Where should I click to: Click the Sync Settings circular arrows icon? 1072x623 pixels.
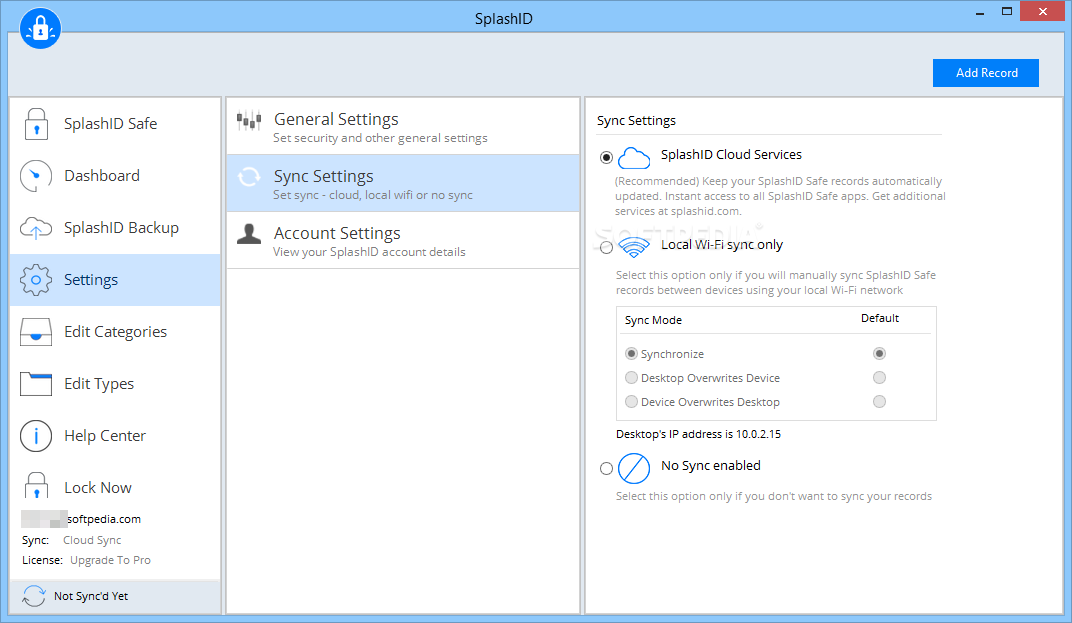click(249, 177)
